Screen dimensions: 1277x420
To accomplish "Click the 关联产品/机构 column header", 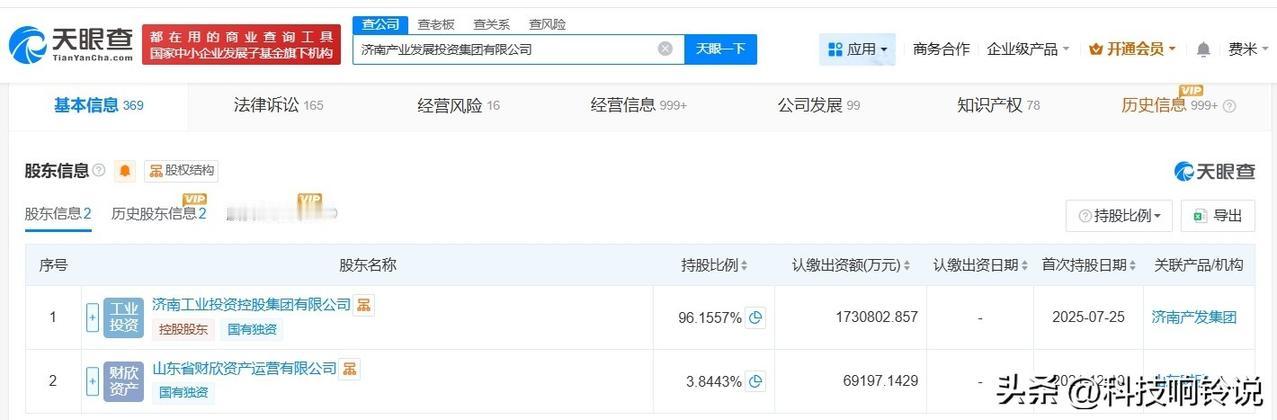I will coord(1198,265).
